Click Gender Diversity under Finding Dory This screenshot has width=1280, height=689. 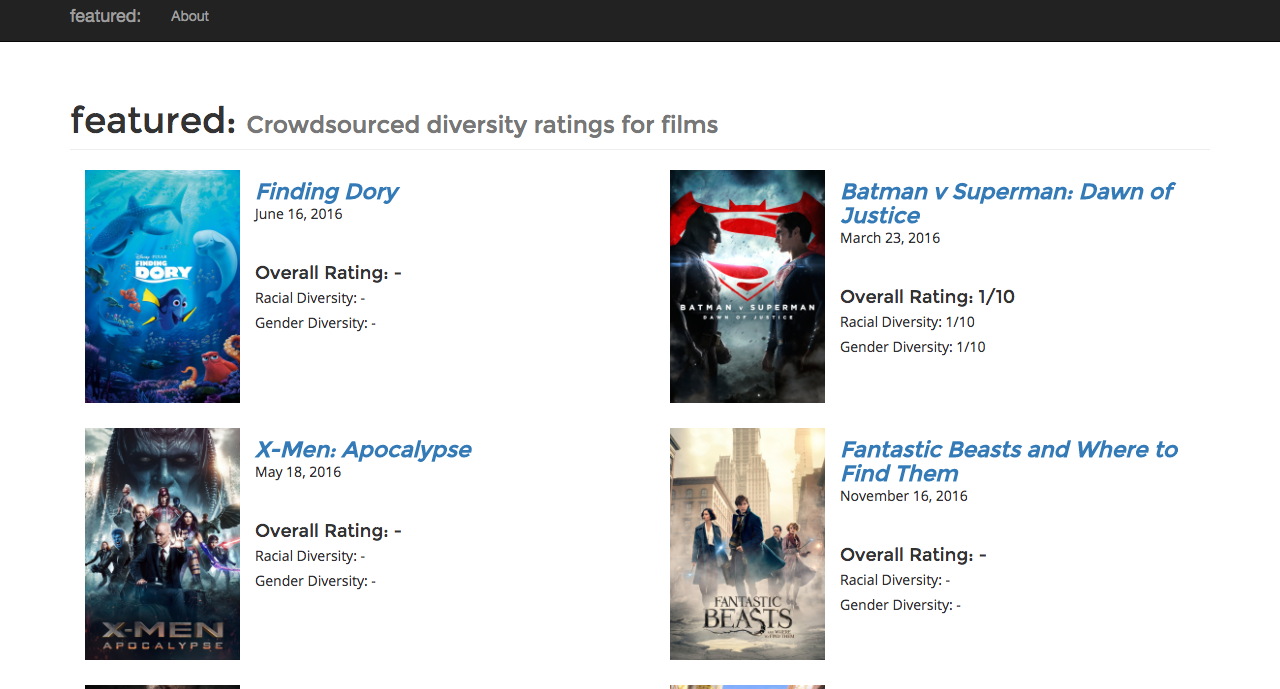[x=315, y=323]
